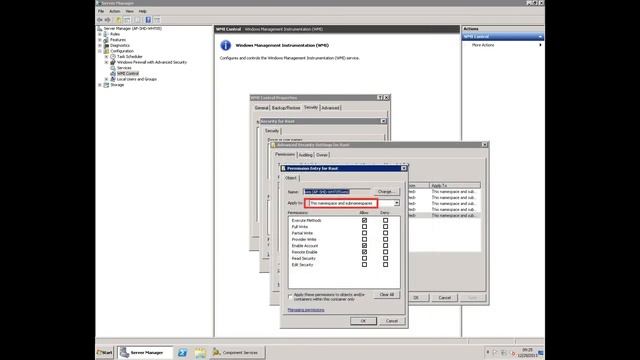Check Deny for Execute Methods
The image size is (640, 360).
tap(385, 220)
